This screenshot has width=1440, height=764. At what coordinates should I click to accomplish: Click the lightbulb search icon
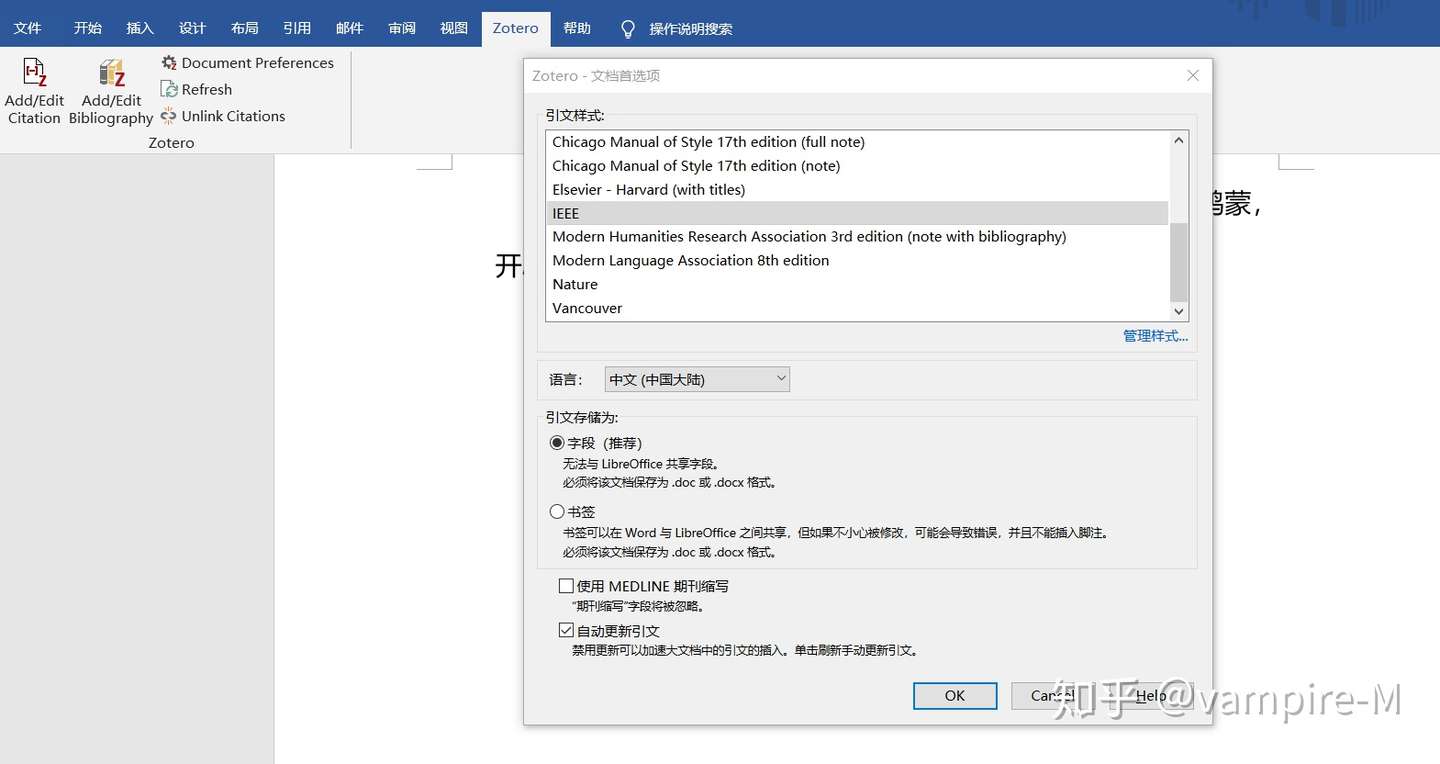coord(628,29)
